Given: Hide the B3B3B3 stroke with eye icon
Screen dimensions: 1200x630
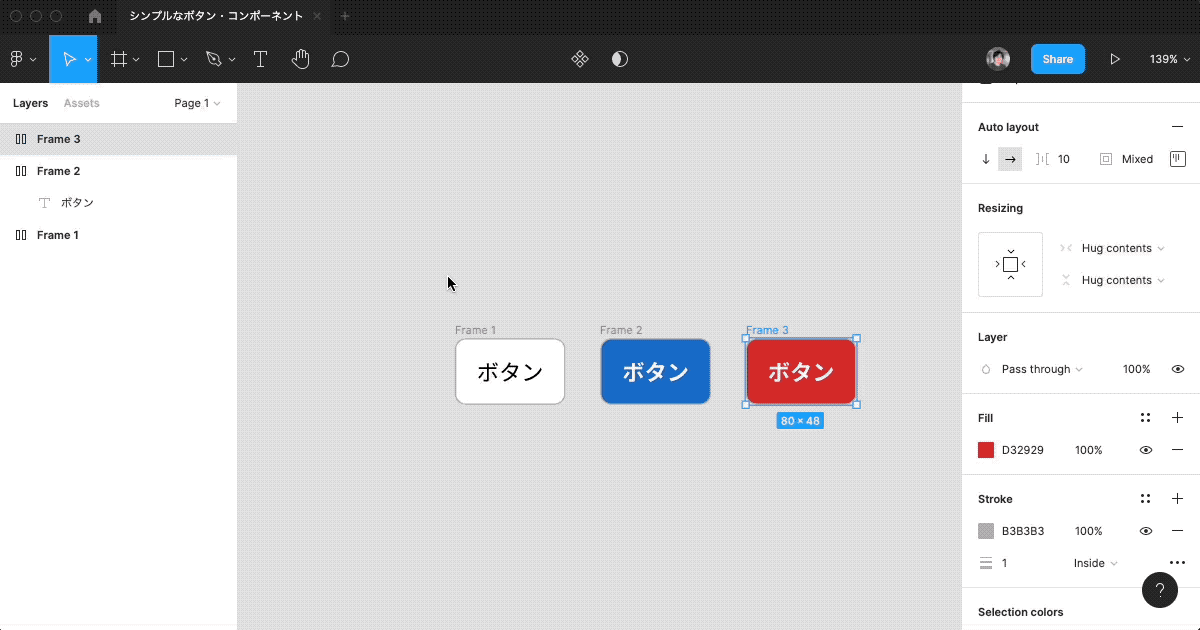Looking at the screenshot, I should (1146, 531).
